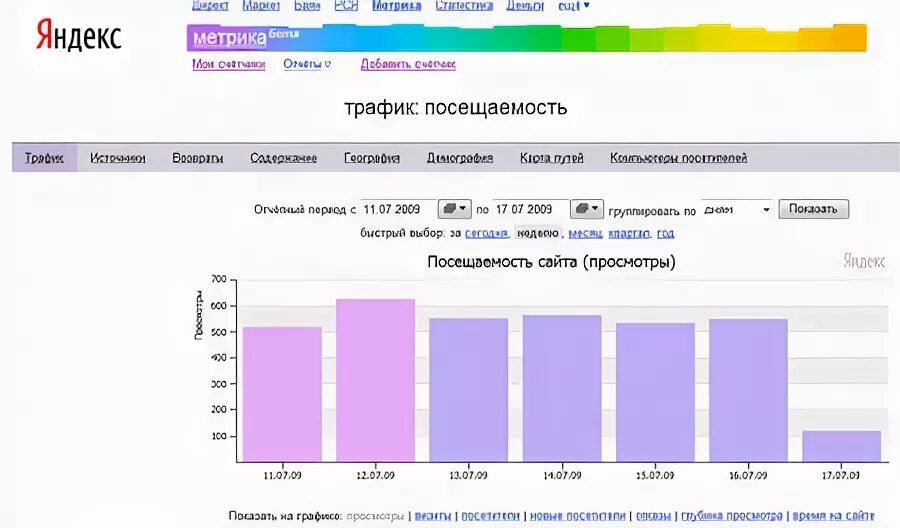Expand the Отчёты dropdown menu

pyautogui.click(x=307, y=64)
